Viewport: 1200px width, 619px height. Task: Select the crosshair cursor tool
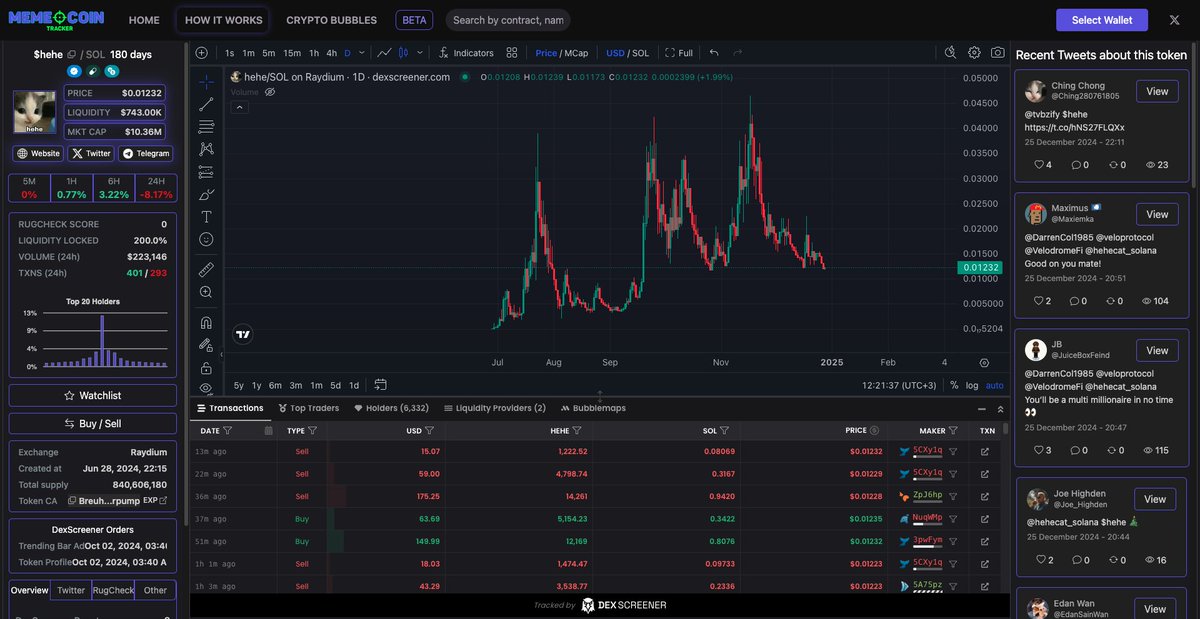[x=206, y=82]
